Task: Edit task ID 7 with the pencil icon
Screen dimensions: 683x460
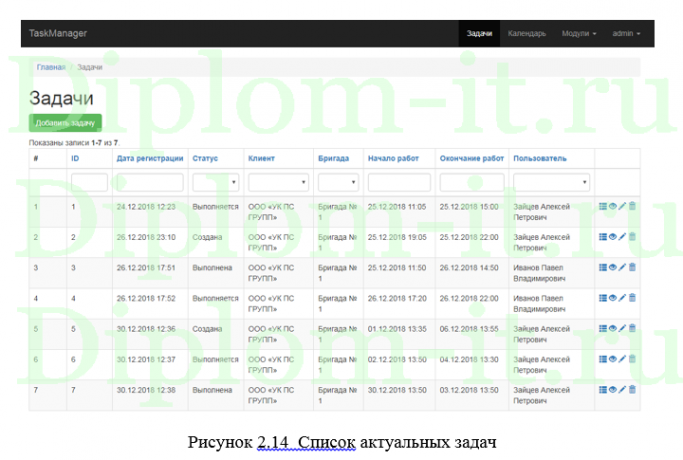Action: click(x=622, y=390)
